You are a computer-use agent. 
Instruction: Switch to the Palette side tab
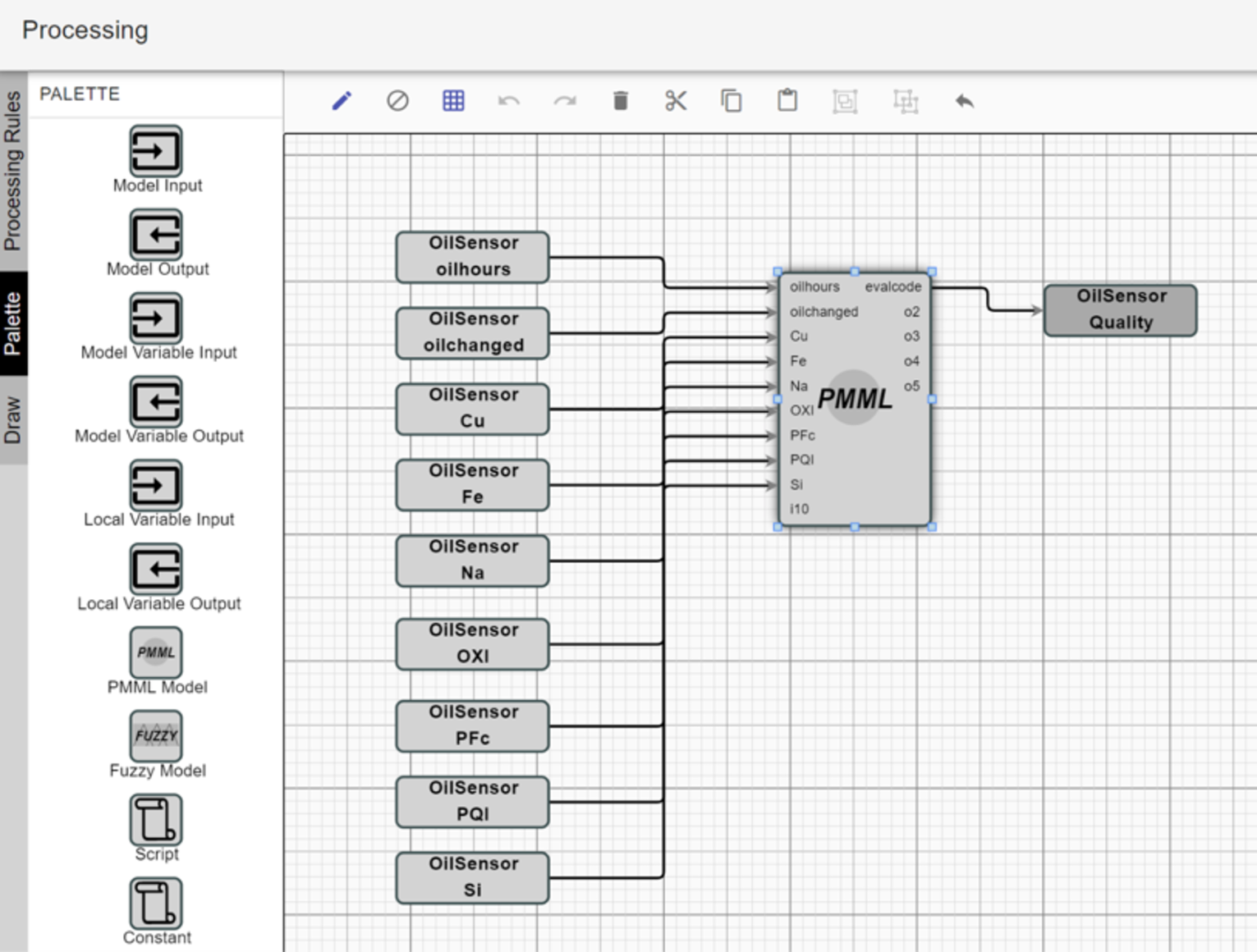pyautogui.click(x=13, y=320)
